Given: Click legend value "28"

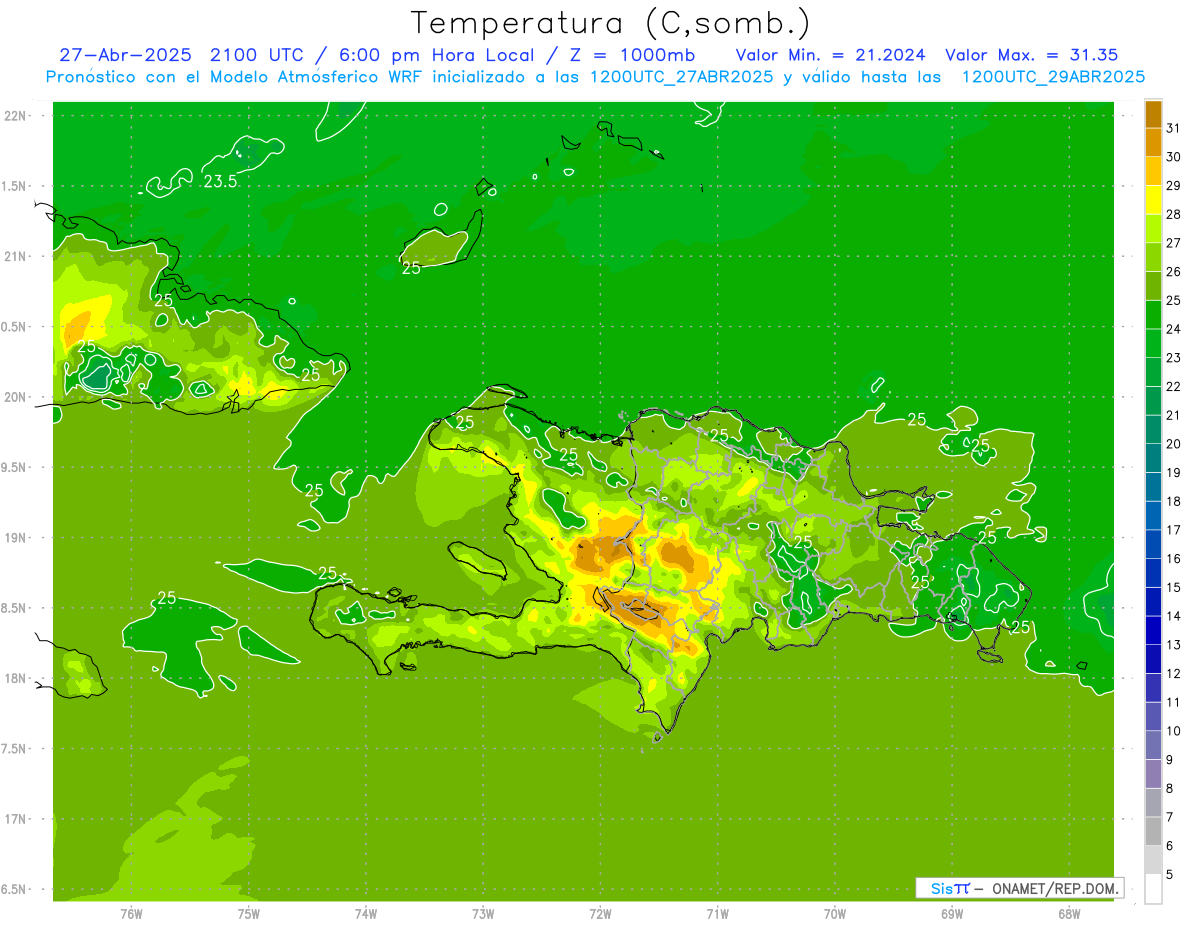Looking at the screenshot, I should click(x=1173, y=214).
